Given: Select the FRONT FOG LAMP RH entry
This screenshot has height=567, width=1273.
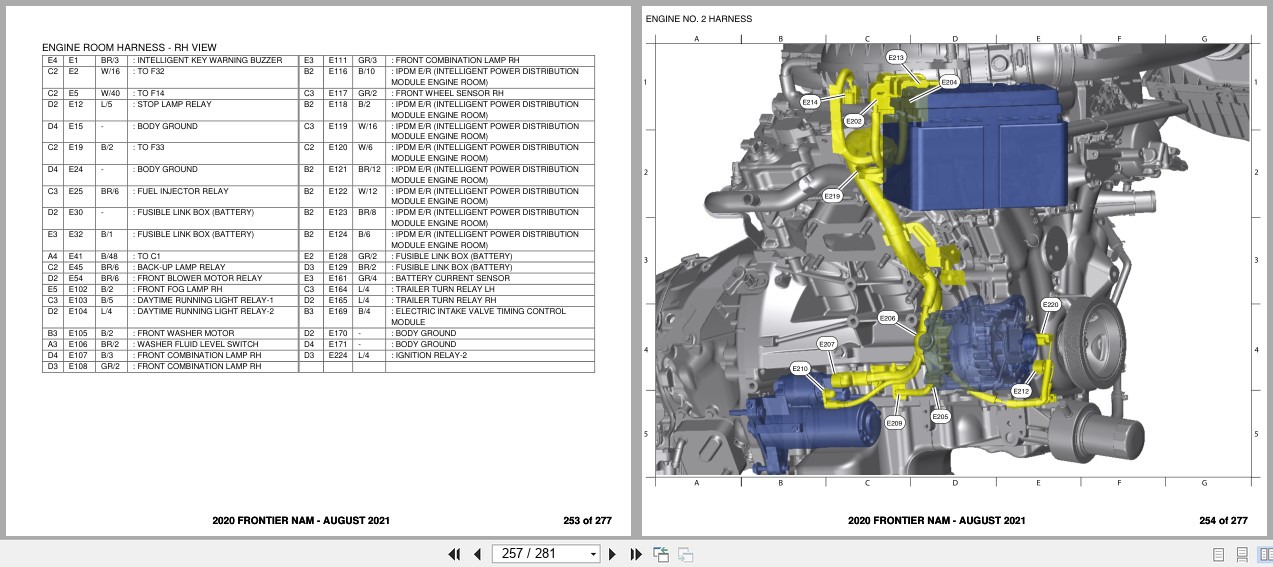Looking at the screenshot, I should 177,289.
